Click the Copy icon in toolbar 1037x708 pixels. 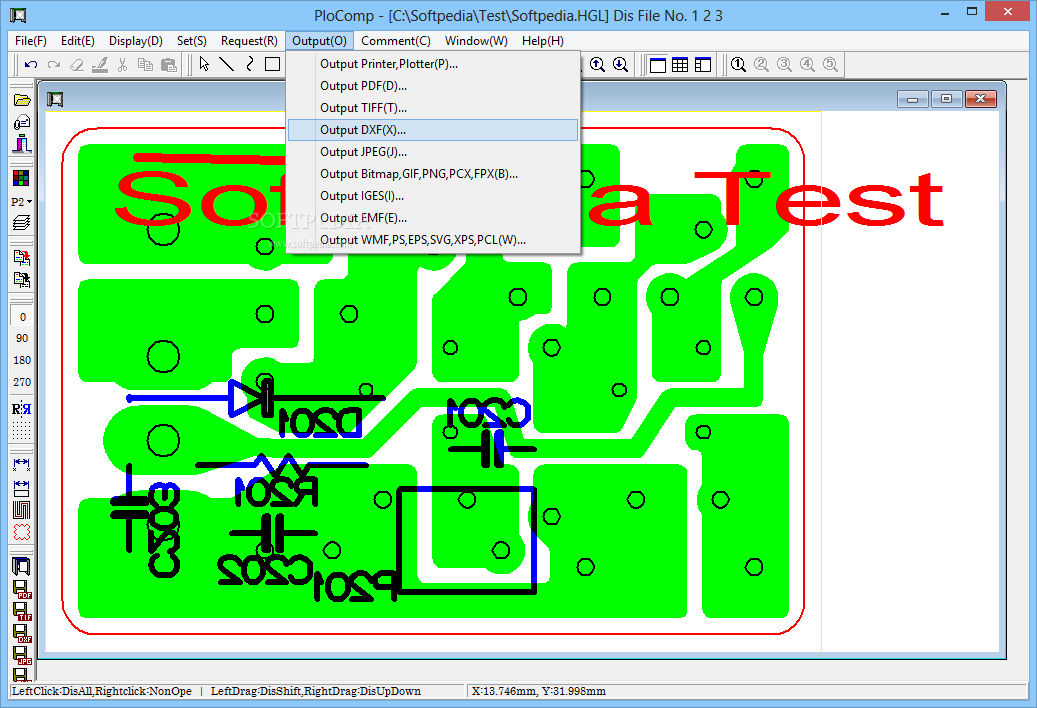click(145, 65)
